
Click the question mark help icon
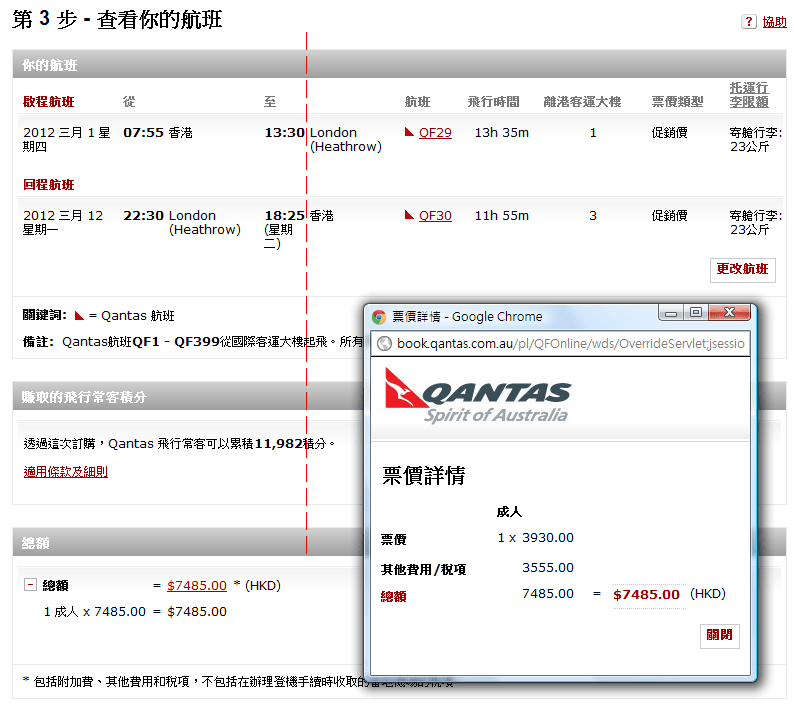click(748, 22)
